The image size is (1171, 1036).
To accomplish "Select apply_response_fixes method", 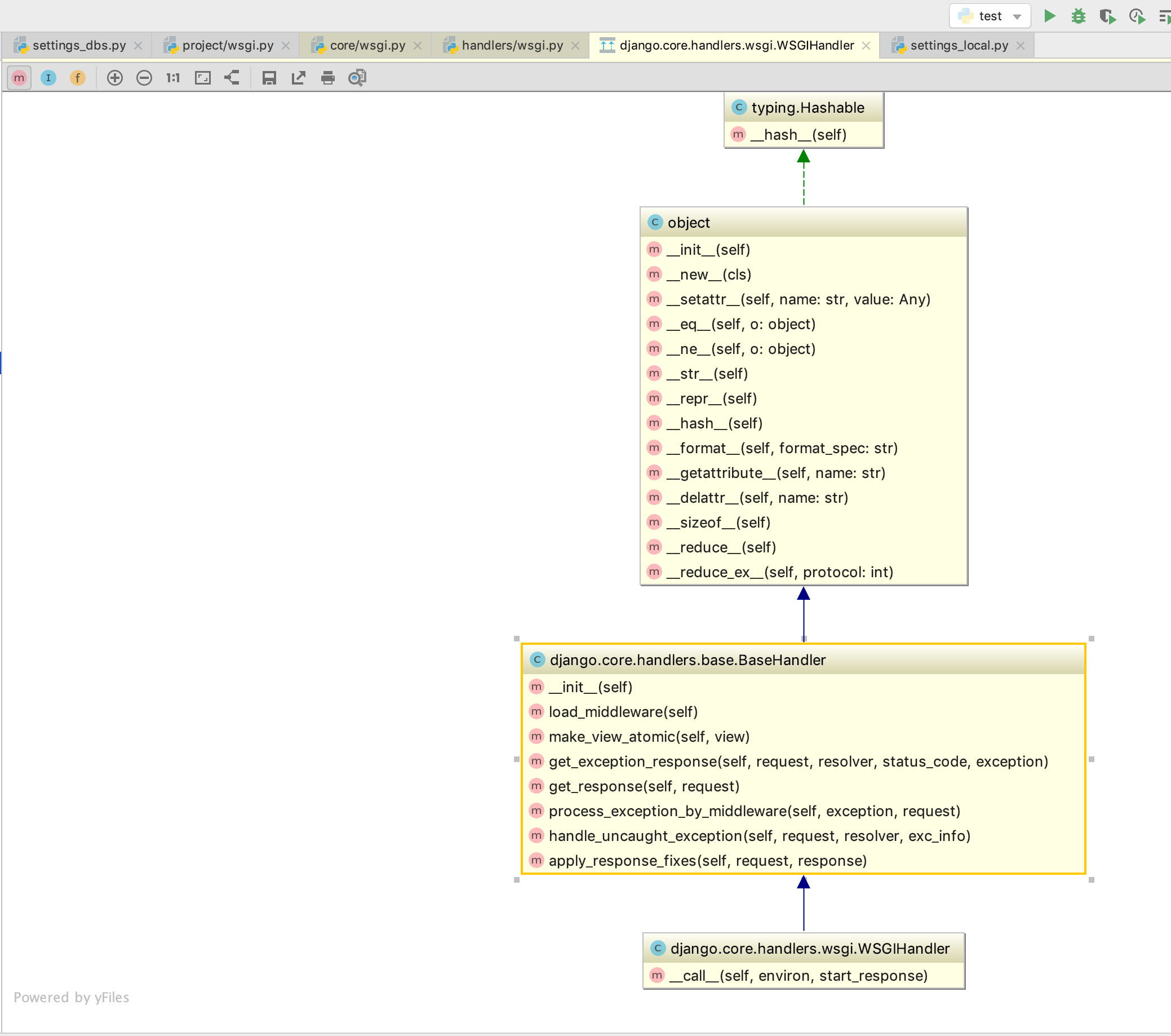I will click(803, 861).
